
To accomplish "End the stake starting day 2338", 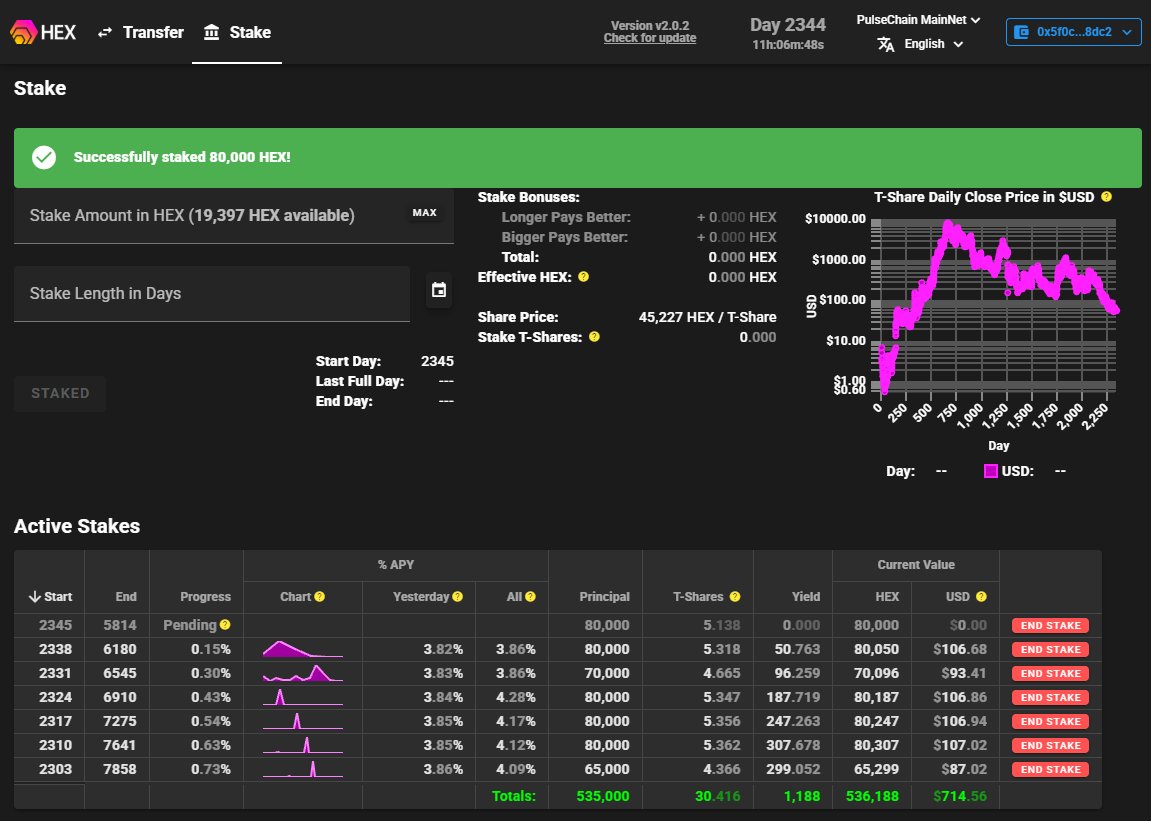I will 1050,650.
